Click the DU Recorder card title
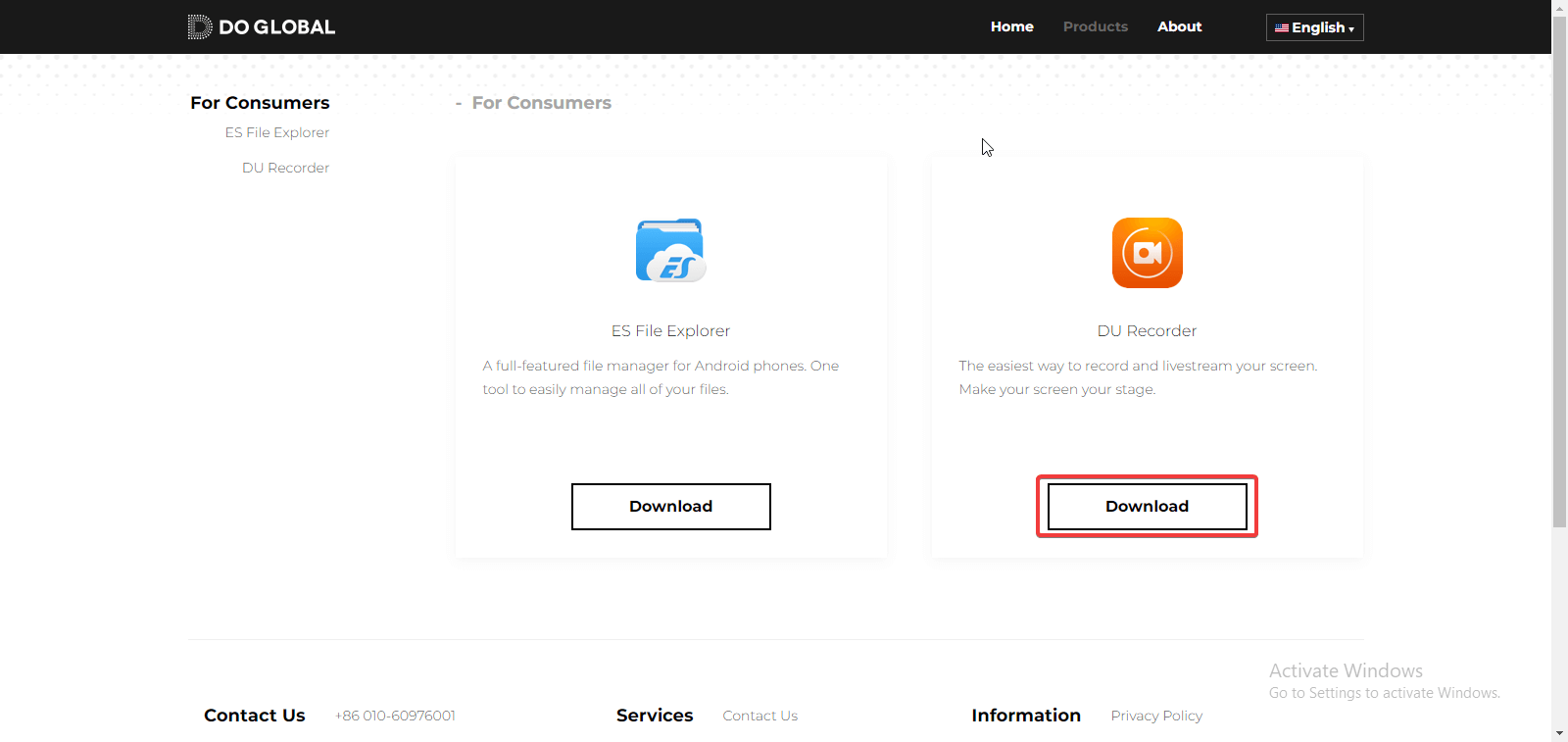Viewport: 1568px width, 742px height. (1147, 331)
